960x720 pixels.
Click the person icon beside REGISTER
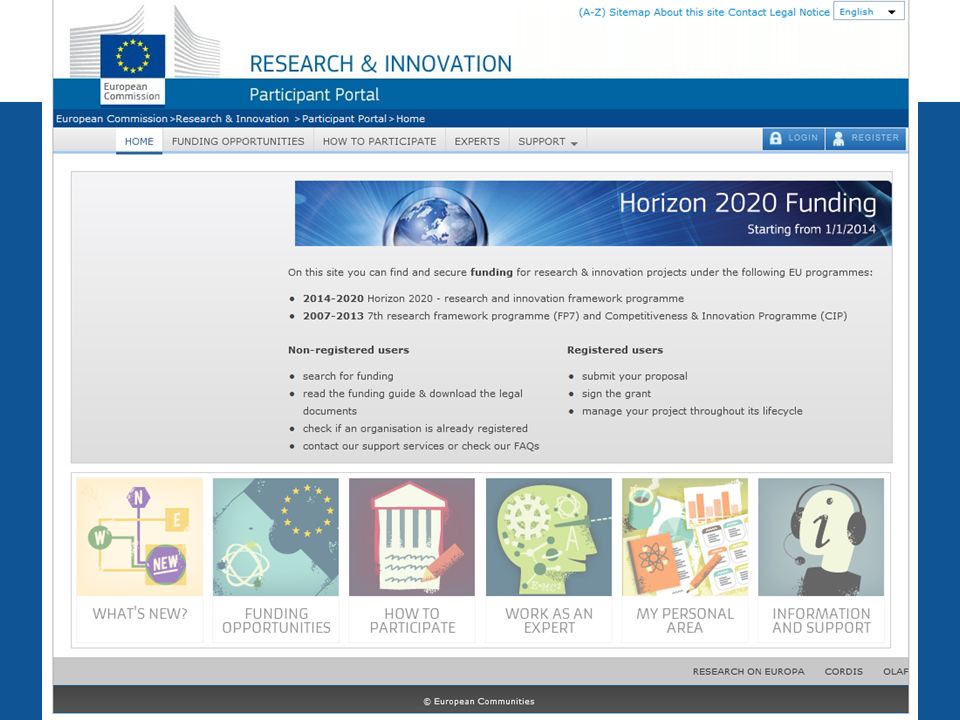point(838,138)
